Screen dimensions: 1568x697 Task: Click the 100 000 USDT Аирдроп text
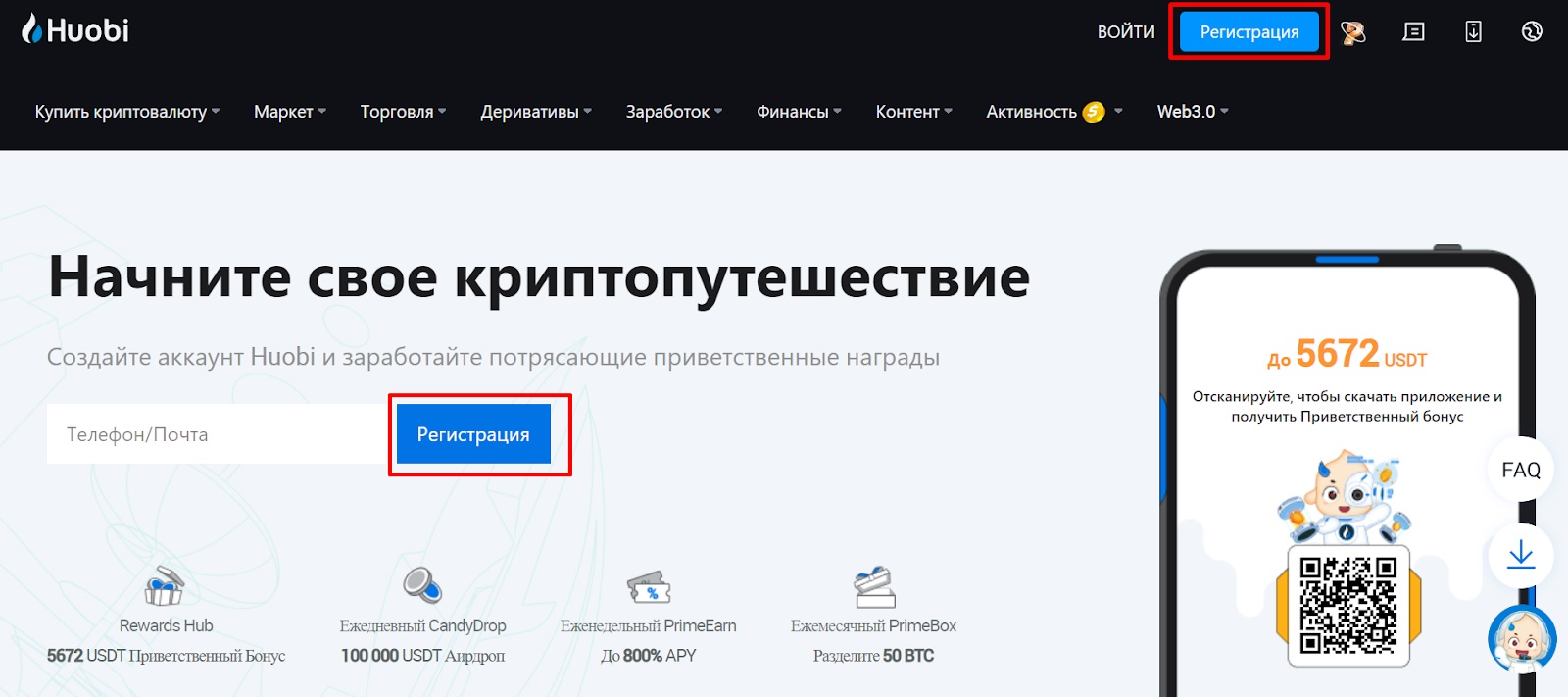(422, 656)
